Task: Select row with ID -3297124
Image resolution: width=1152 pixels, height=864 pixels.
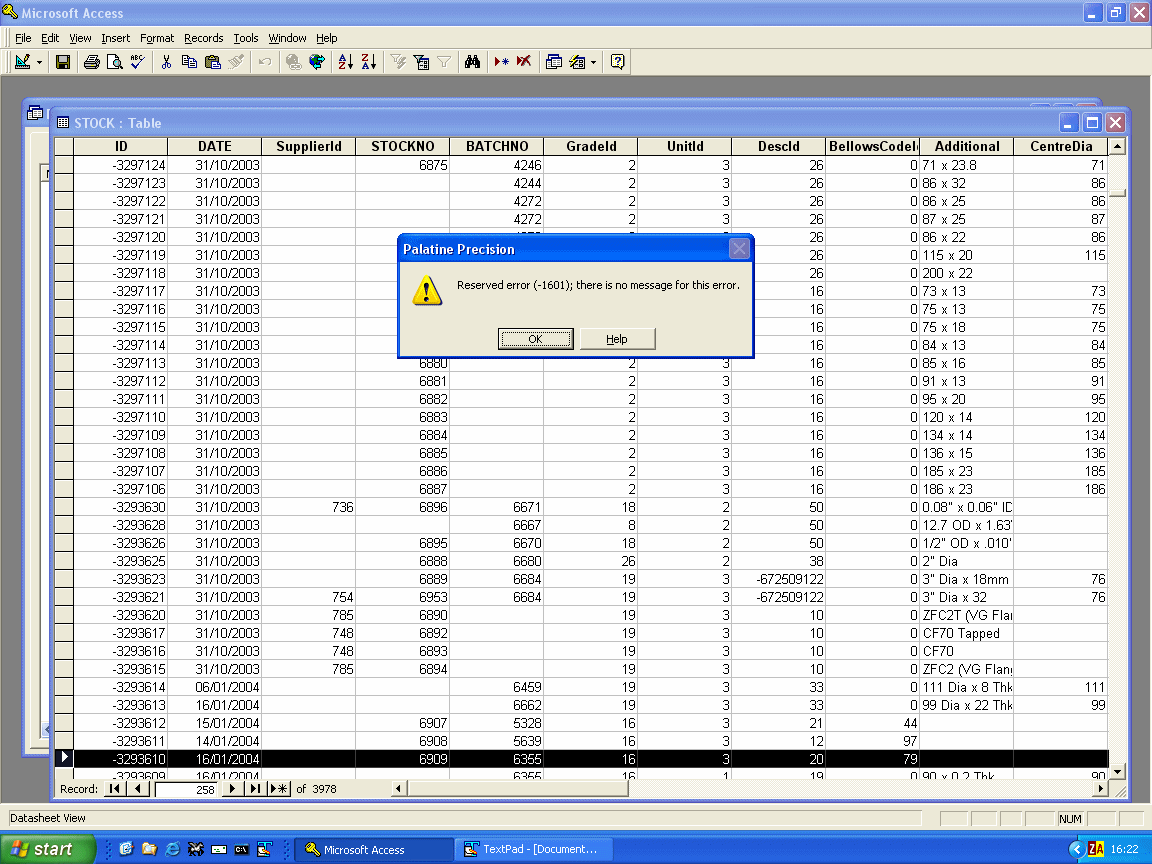Action: [64, 165]
